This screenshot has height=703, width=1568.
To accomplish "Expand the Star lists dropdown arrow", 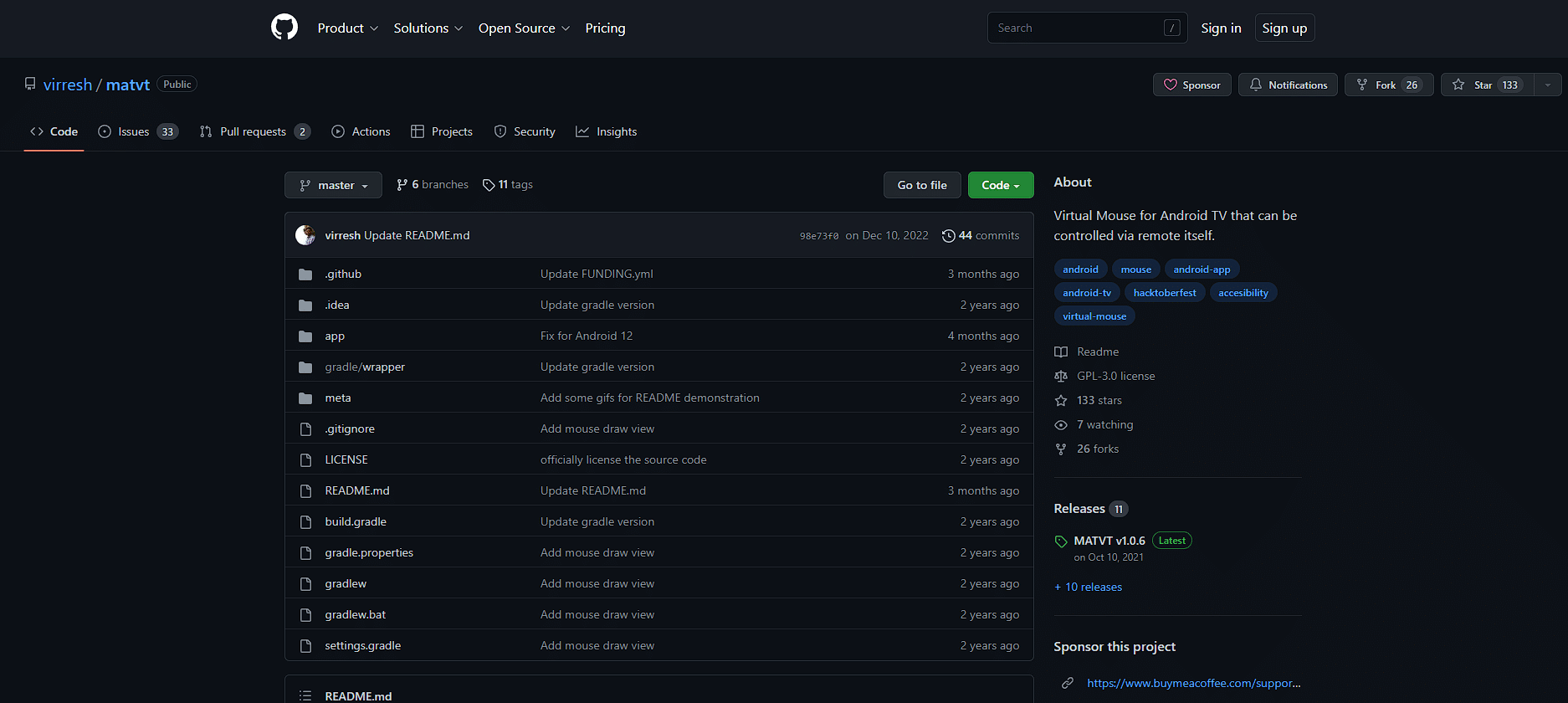I will tap(1548, 85).
